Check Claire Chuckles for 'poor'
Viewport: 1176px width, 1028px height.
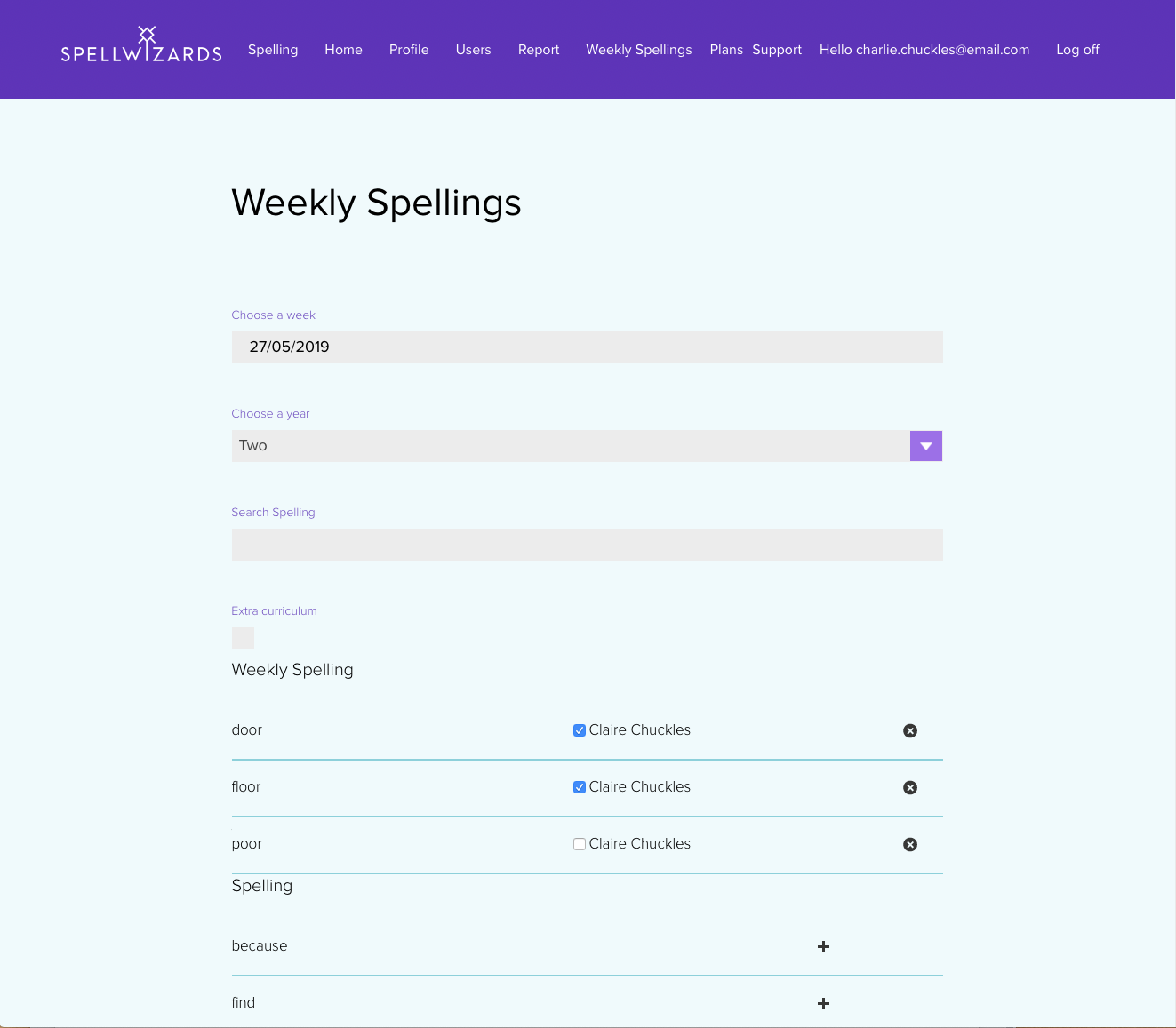(x=580, y=844)
